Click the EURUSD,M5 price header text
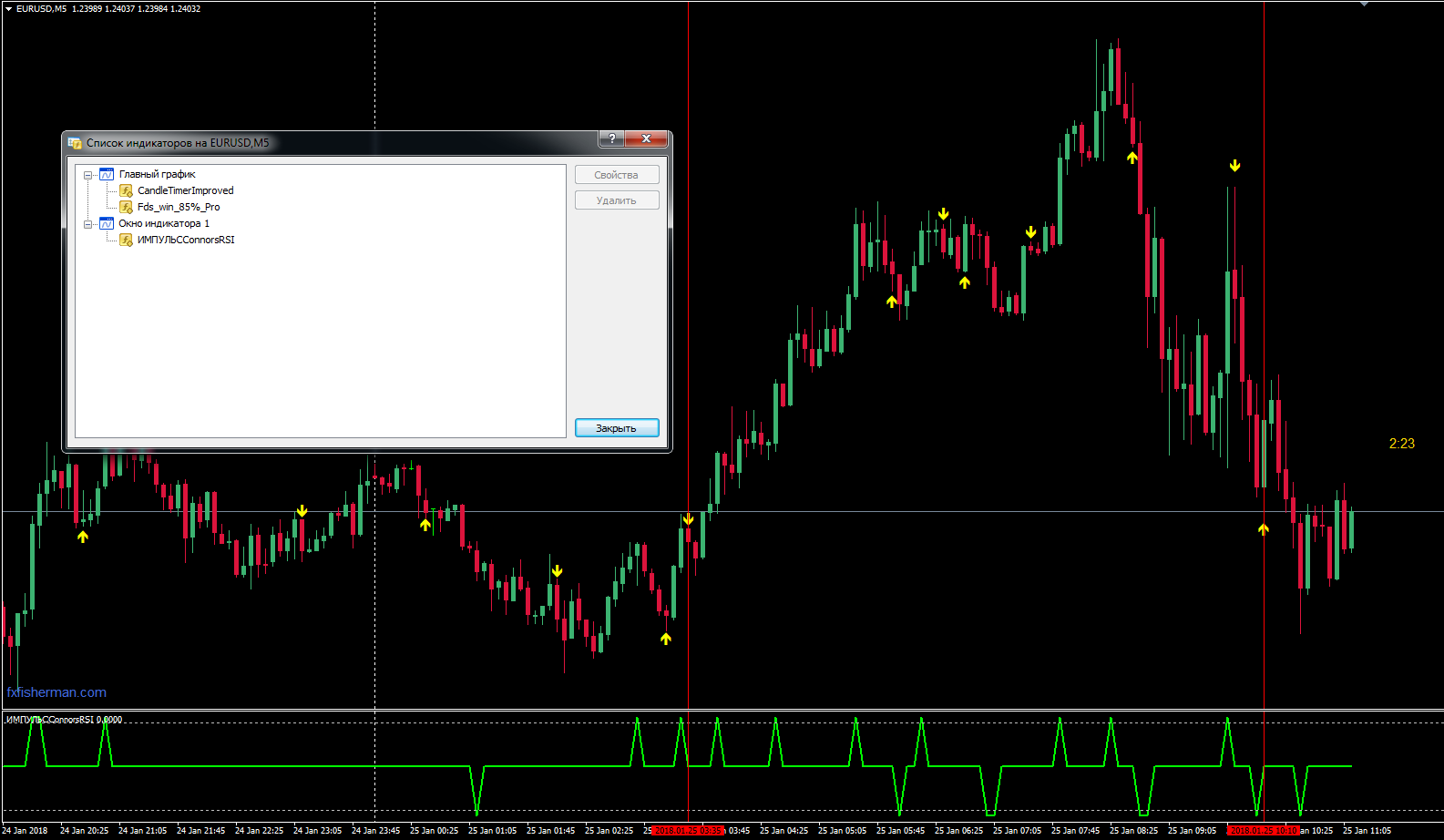The height and width of the screenshot is (840, 1444). tap(108, 8)
